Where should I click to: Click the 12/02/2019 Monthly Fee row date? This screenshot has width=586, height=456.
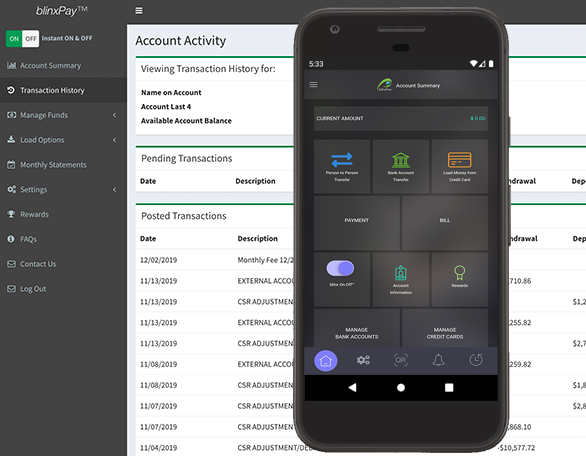click(158, 260)
